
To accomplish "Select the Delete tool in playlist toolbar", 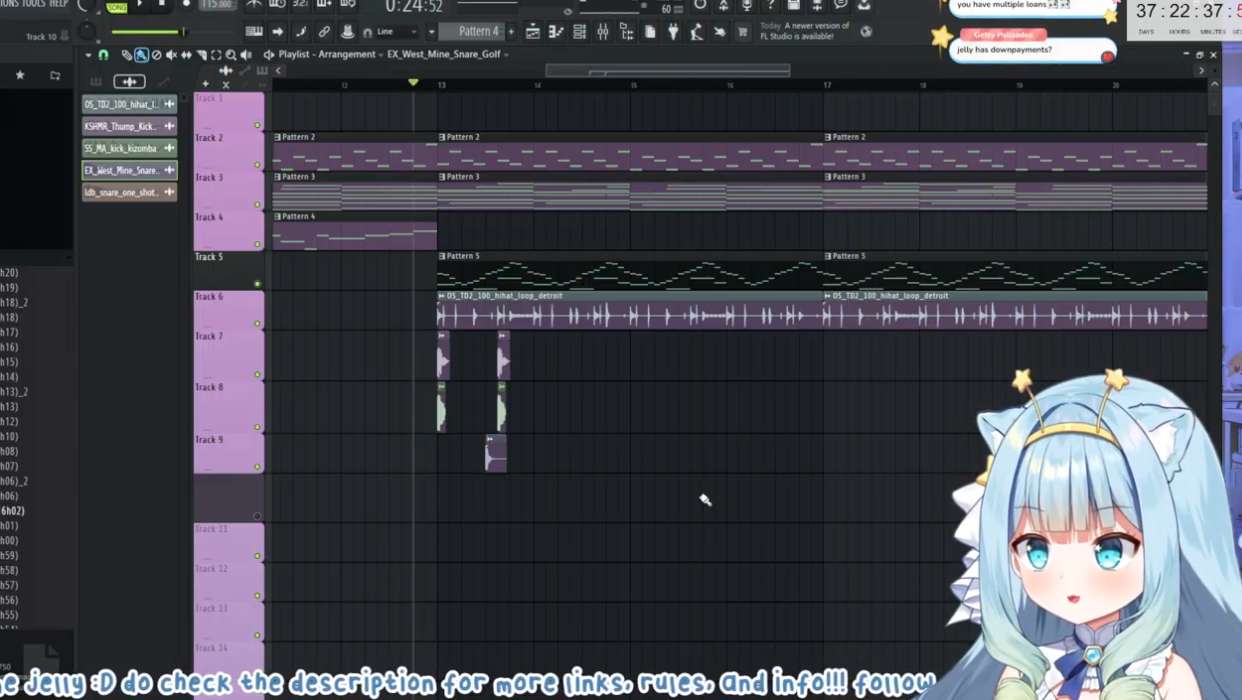I will (157, 55).
